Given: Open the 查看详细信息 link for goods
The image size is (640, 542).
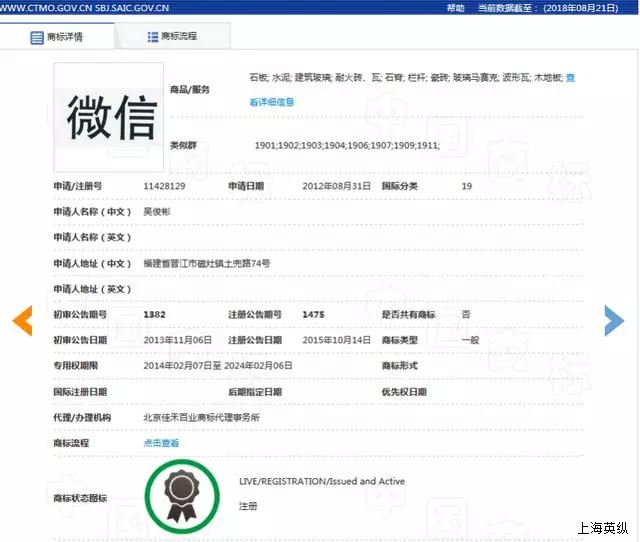Looking at the screenshot, I should click(x=271, y=102).
